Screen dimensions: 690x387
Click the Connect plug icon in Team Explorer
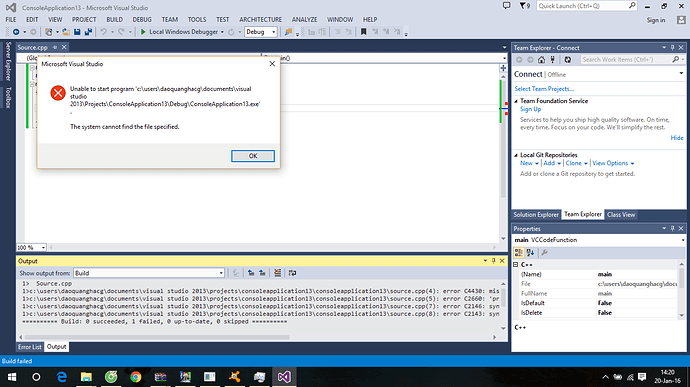[x=553, y=59]
